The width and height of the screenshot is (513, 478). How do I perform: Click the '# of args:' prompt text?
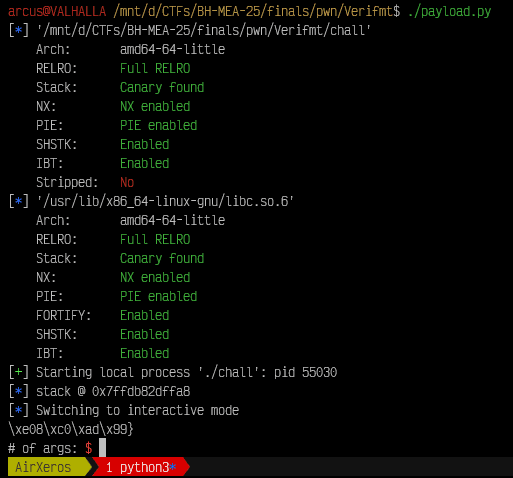click(43, 449)
